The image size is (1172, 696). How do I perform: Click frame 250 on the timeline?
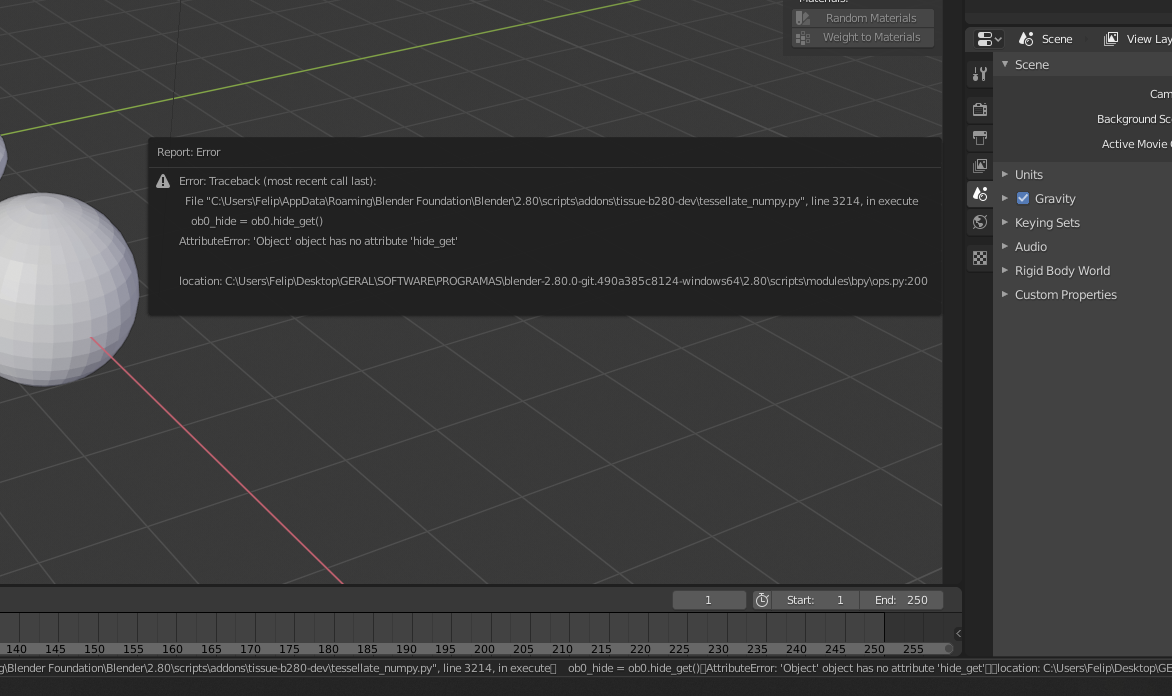pyautogui.click(x=875, y=649)
